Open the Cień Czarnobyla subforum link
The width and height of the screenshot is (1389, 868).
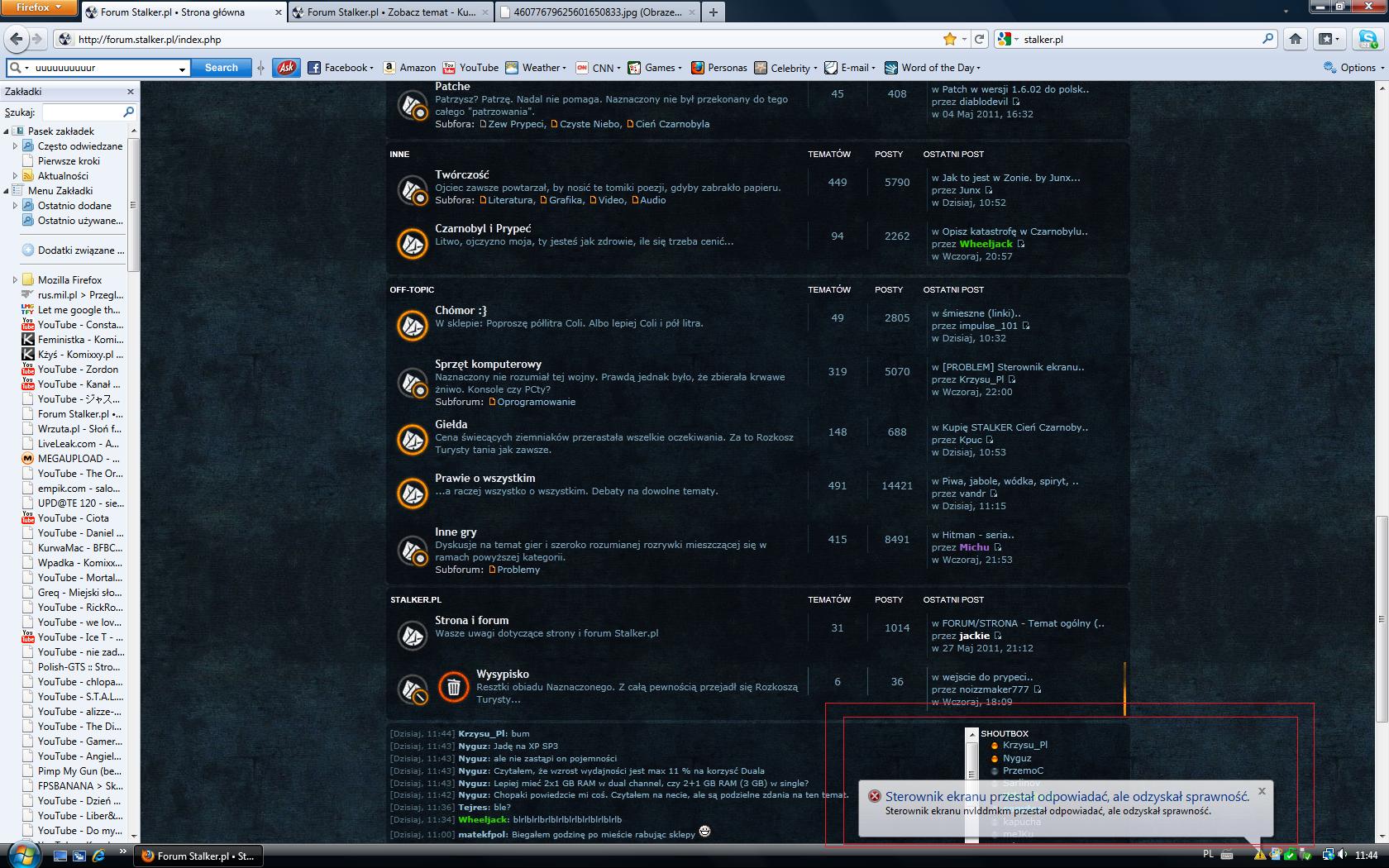point(672,124)
